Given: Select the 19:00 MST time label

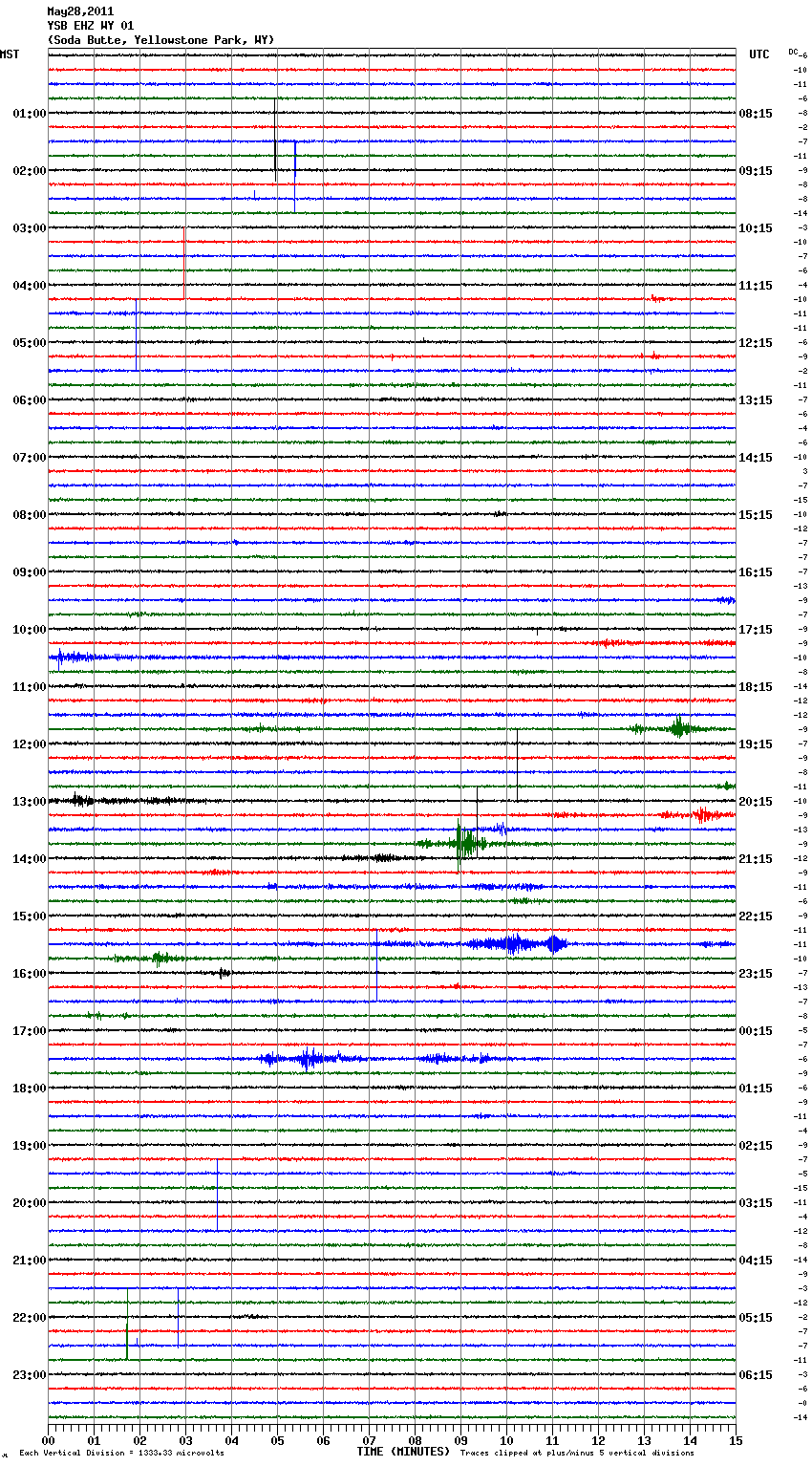Looking at the screenshot, I should 29,1146.
